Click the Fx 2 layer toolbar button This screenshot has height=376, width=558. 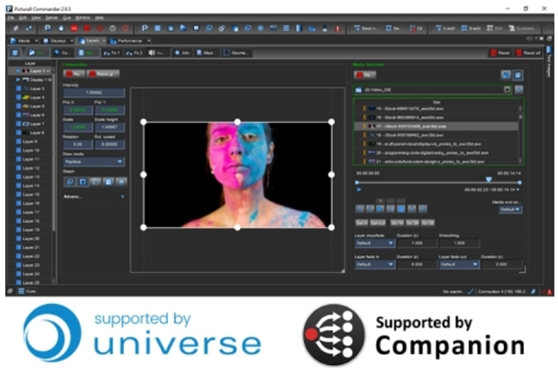click(x=134, y=53)
